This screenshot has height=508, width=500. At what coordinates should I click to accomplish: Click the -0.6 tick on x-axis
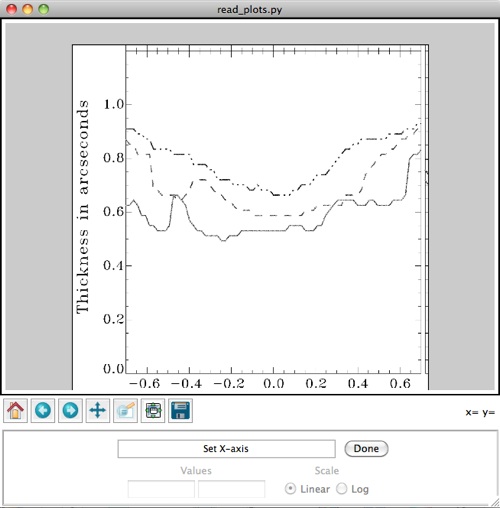click(x=145, y=384)
